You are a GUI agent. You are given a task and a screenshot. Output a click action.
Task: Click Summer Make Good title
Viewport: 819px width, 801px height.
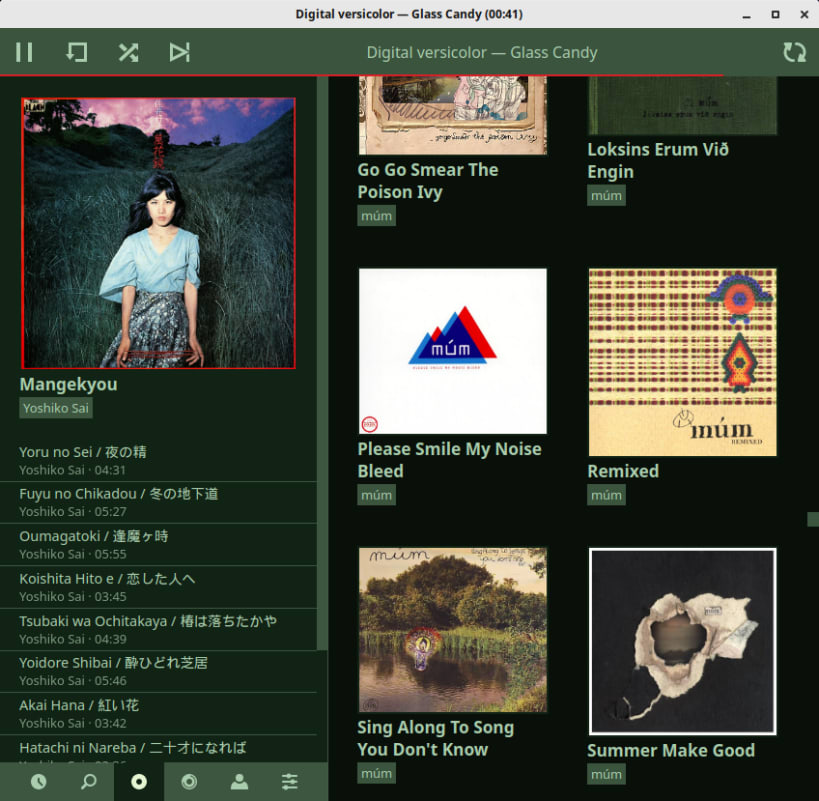coord(671,750)
